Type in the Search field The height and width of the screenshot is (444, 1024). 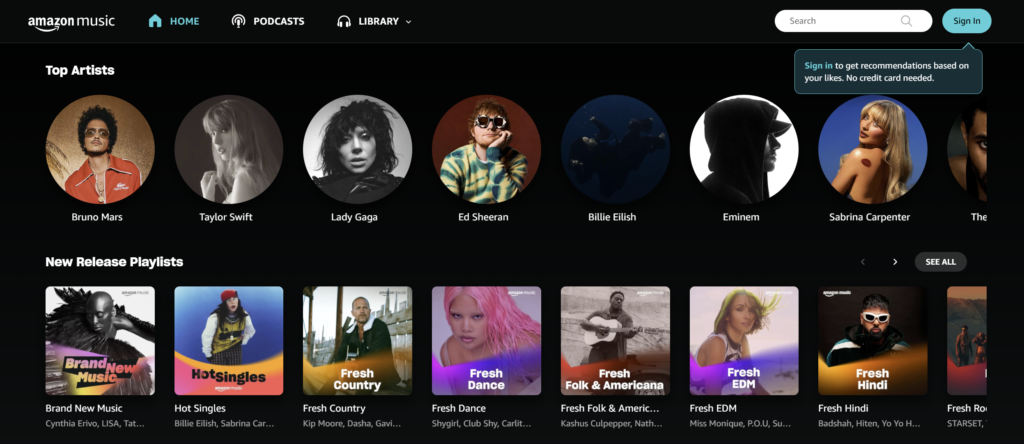click(840, 21)
